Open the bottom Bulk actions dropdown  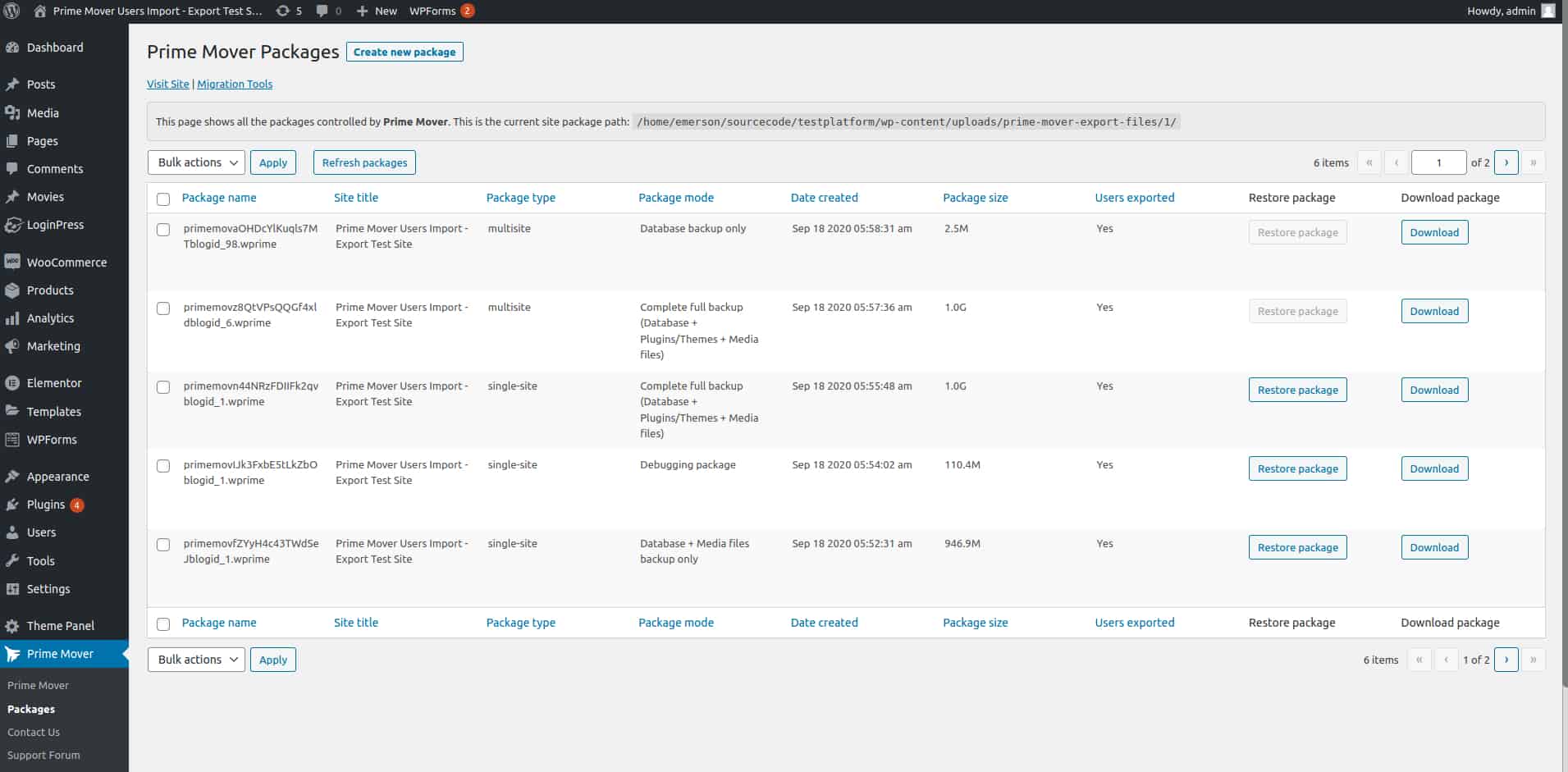point(196,660)
